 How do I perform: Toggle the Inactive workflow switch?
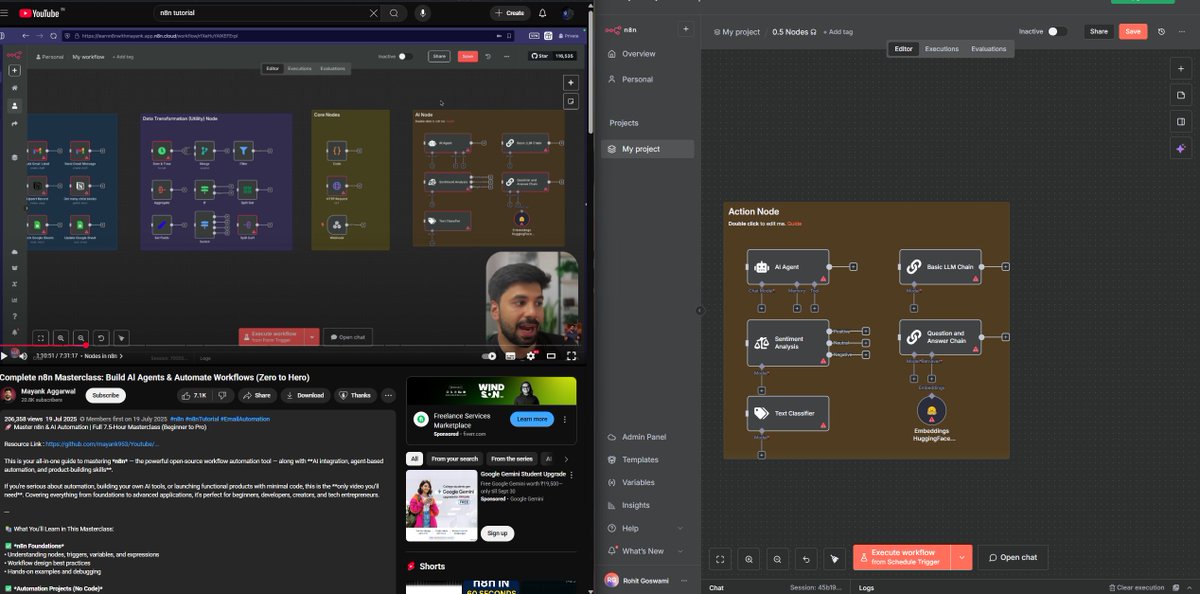point(1057,32)
